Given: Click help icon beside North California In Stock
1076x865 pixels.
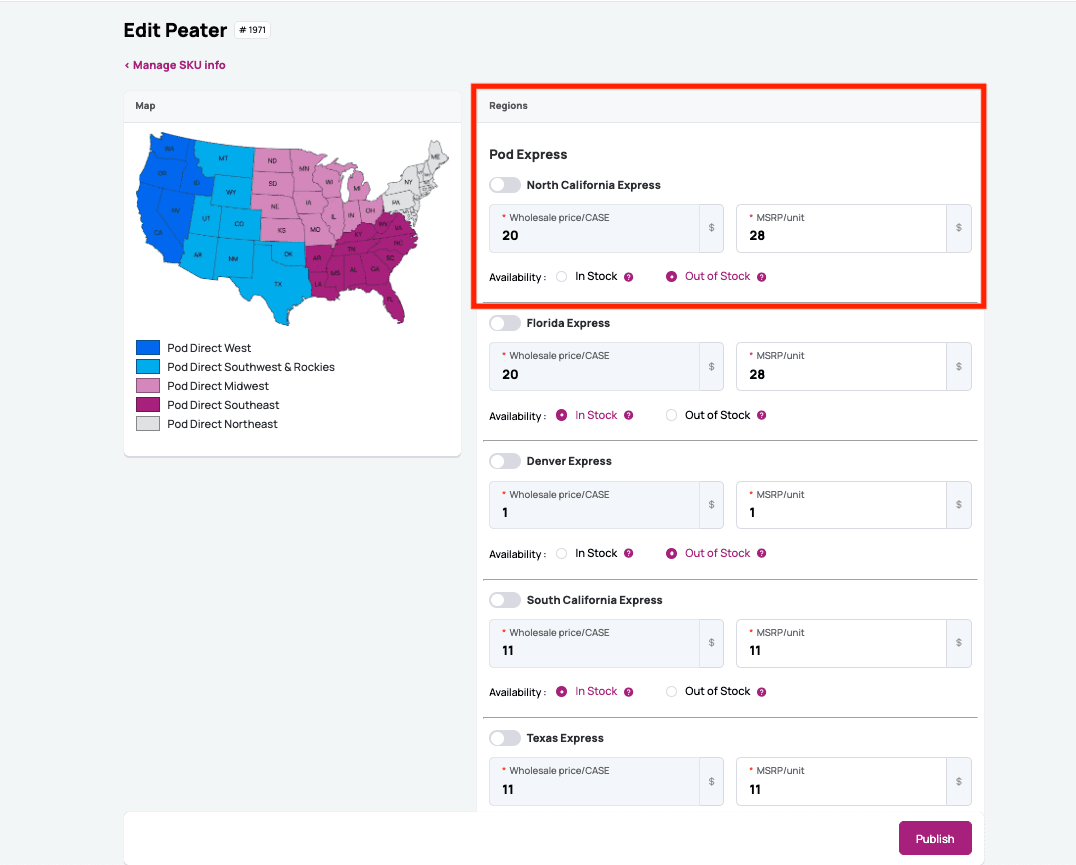Looking at the screenshot, I should tap(629, 277).
